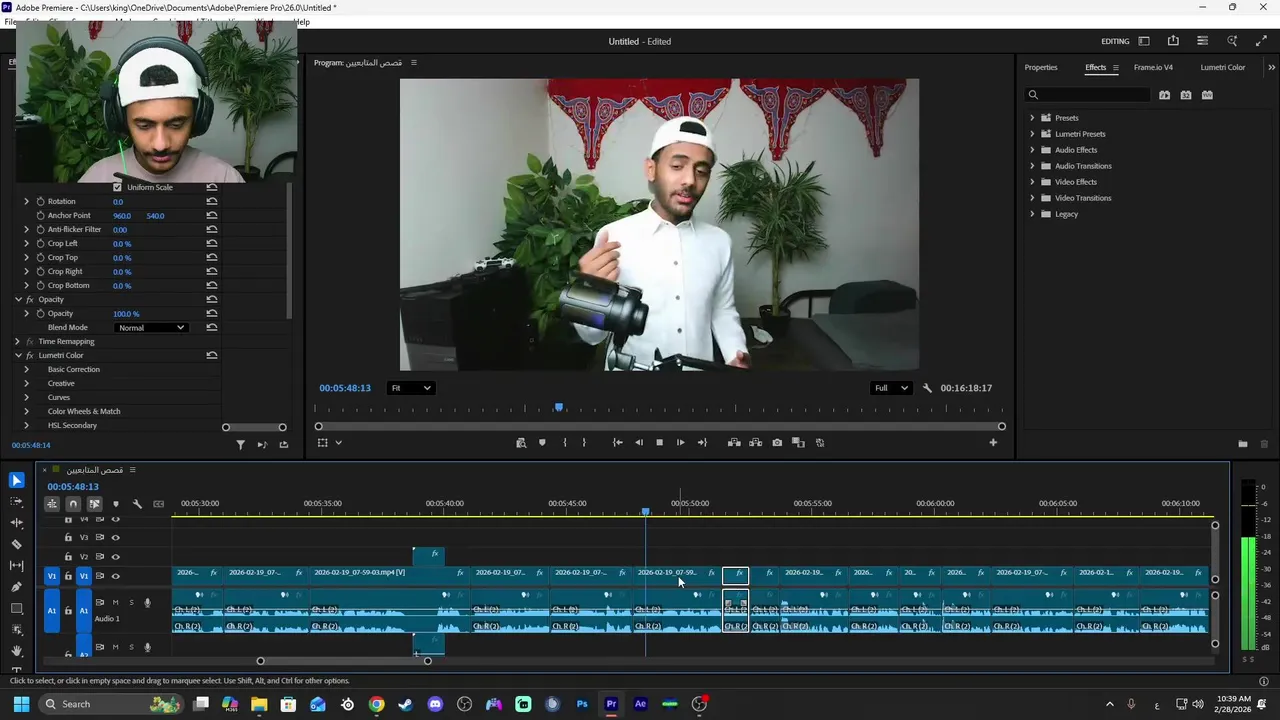Open Workspaces layout icon in header
1280x720 pixels.
click(x=1144, y=41)
